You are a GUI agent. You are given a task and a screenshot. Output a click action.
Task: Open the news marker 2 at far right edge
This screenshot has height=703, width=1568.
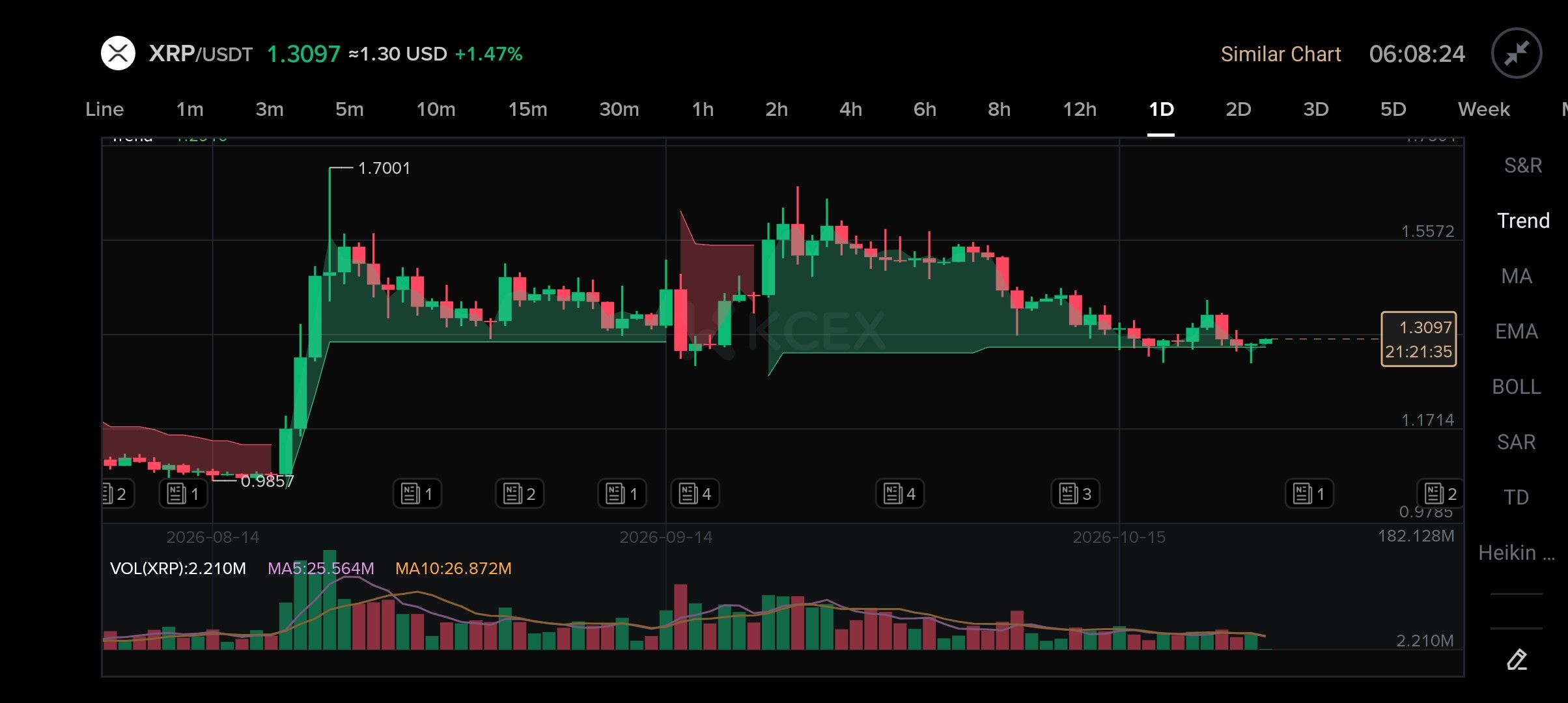point(1440,494)
